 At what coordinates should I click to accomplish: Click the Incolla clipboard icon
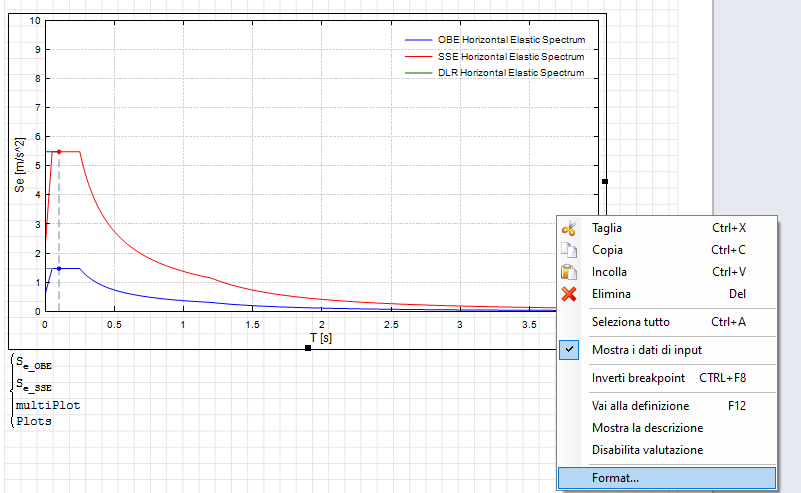[569, 272]
